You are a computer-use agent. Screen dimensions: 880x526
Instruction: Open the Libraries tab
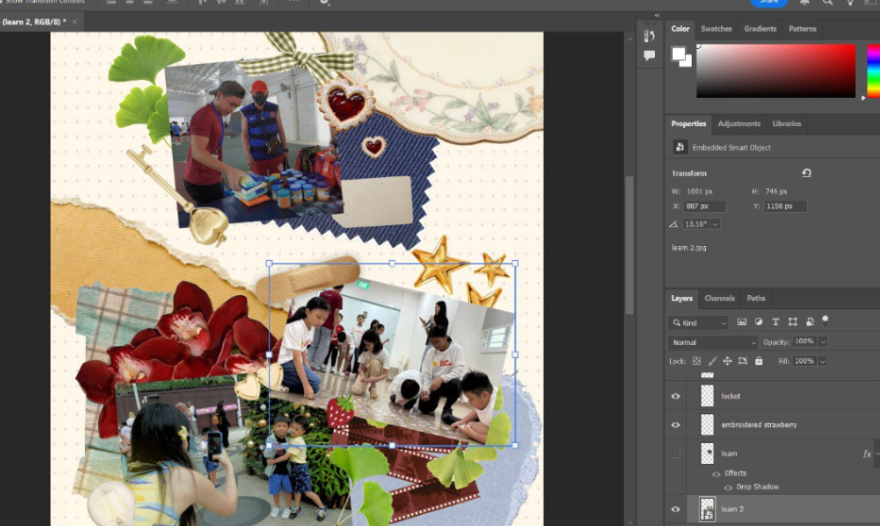point(786,124)
